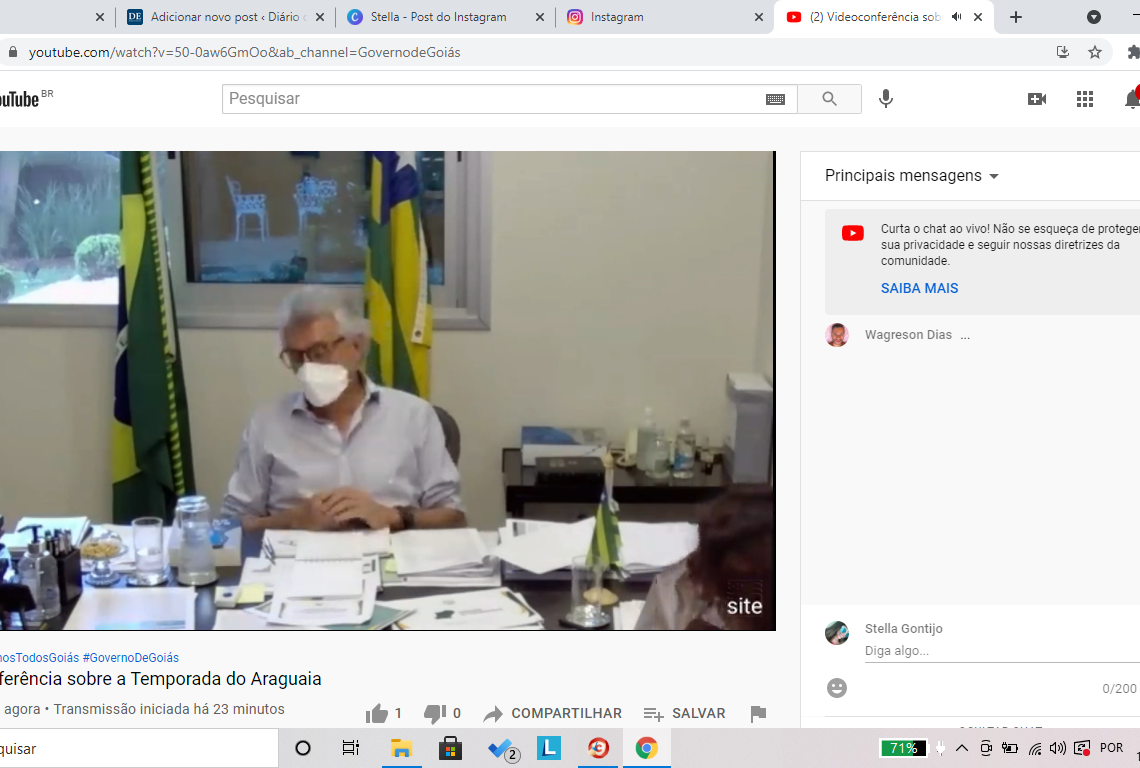Start voice search with the microphone icon
The height and width of the screenshot is (768, 1140).
pyautogui.click(x=886, y=99)
